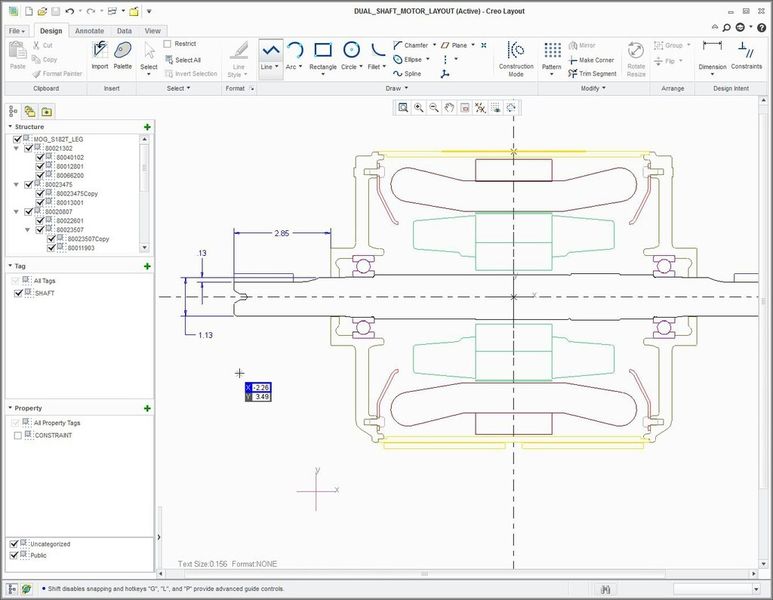Collapse the Property panel section
The image size is (773, 600).
point(10,408)
